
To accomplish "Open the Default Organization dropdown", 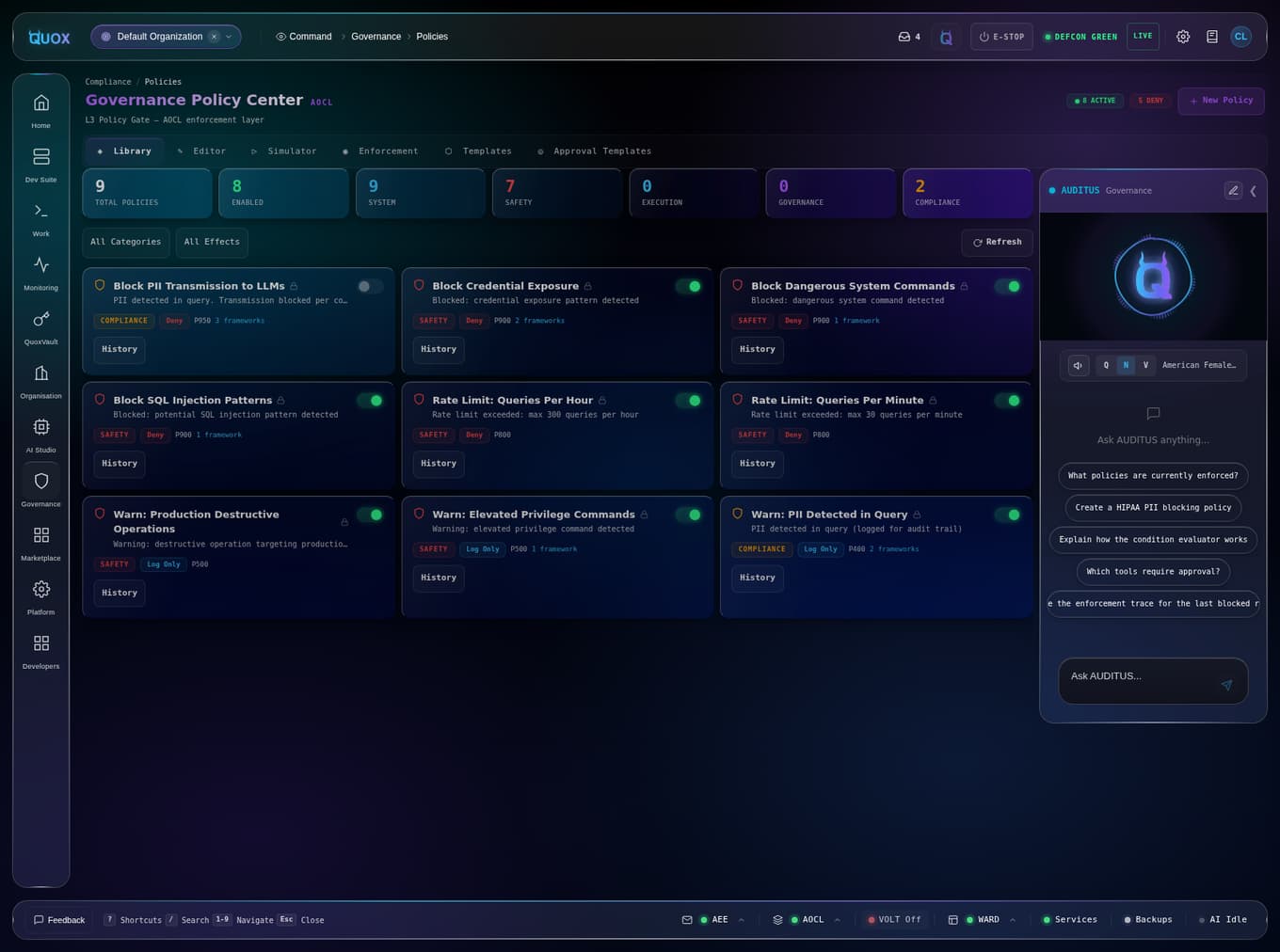I will click(x=166, y=37).
